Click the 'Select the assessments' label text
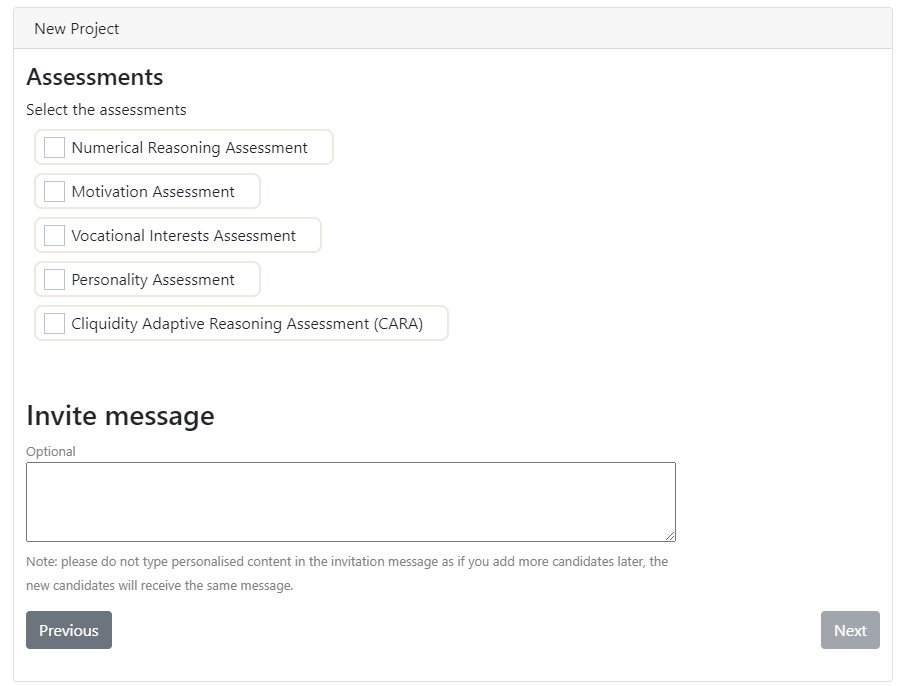Viewport: 901px width, 686px height. (107, 110)
